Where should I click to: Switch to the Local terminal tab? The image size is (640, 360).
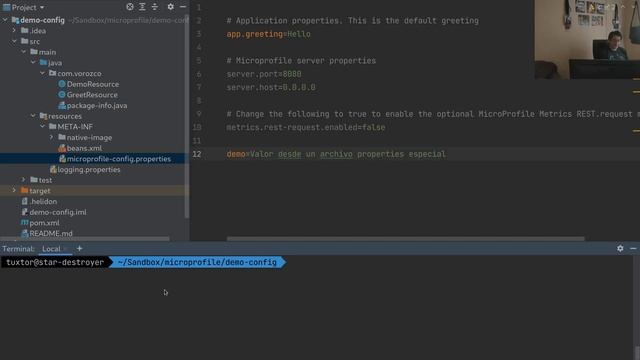(x=51, y=249)
